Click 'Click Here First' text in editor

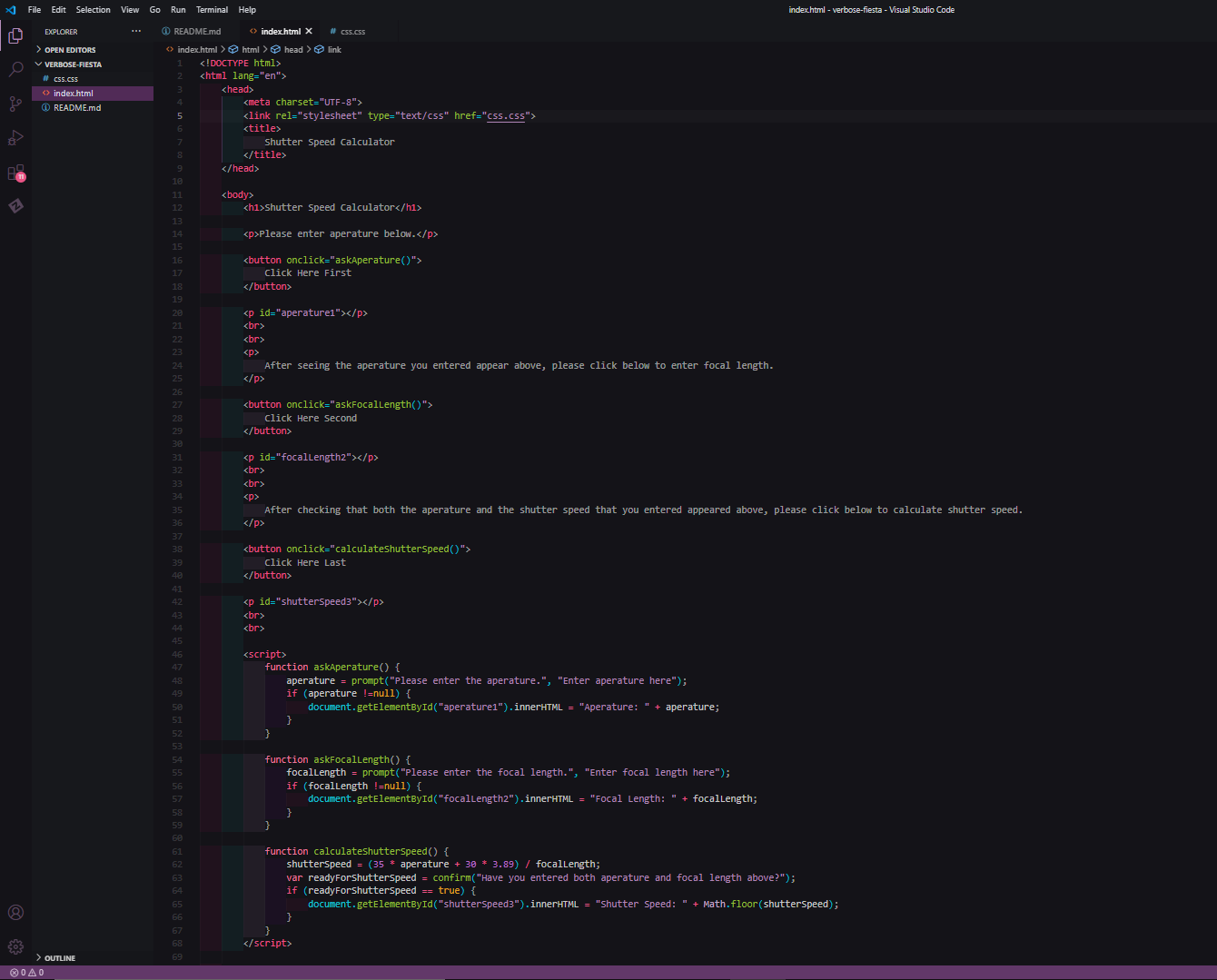click(308, 273)
